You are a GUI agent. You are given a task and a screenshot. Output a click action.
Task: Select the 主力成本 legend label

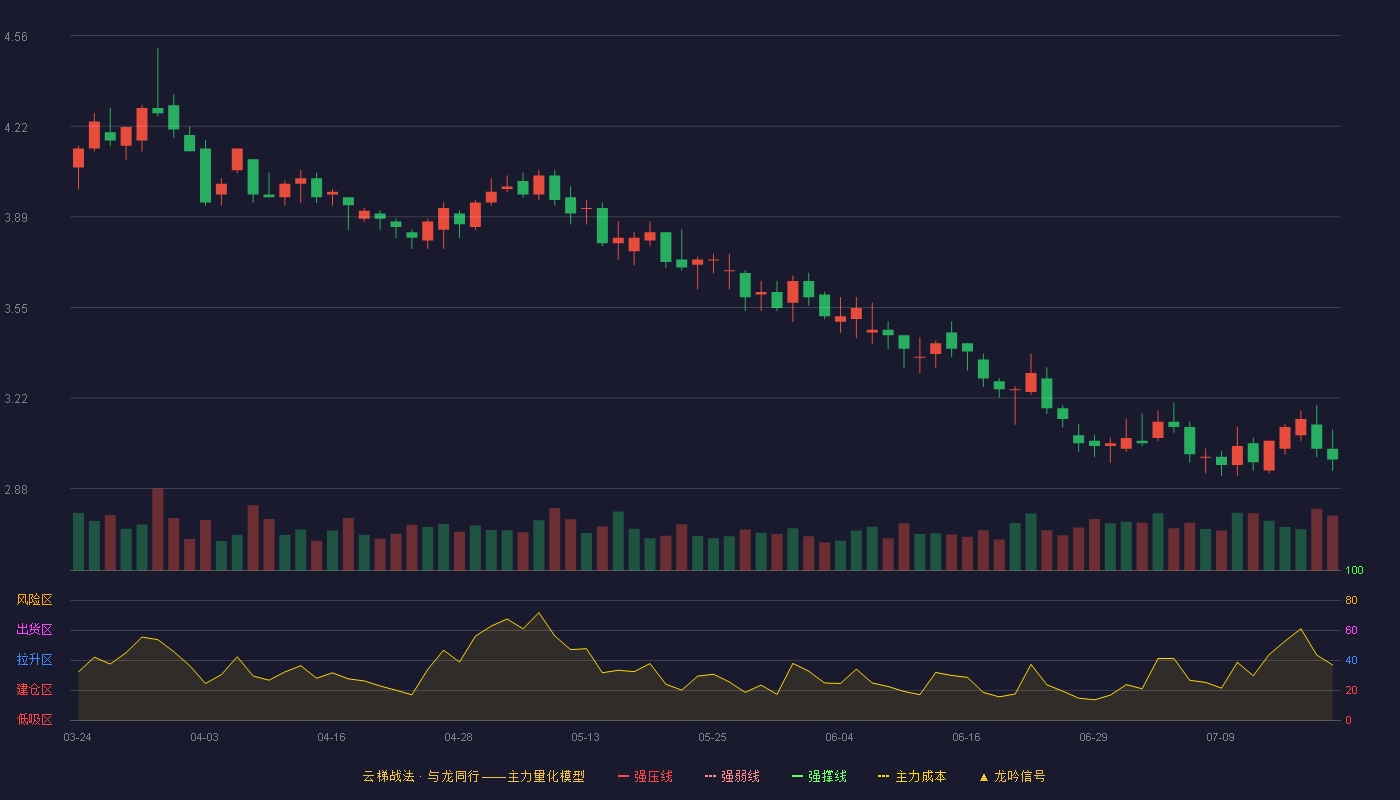[x=920, y=776]
